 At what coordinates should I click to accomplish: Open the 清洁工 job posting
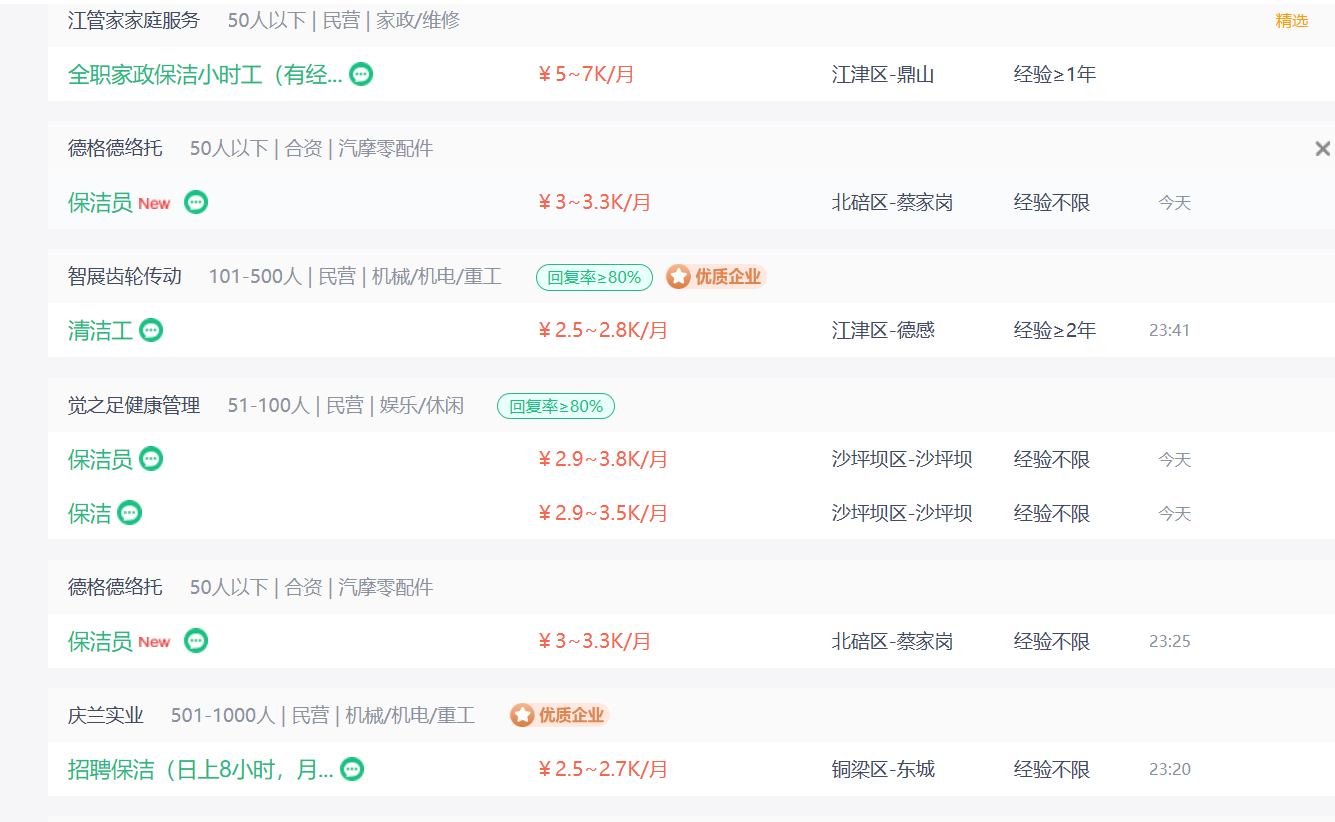100,330
